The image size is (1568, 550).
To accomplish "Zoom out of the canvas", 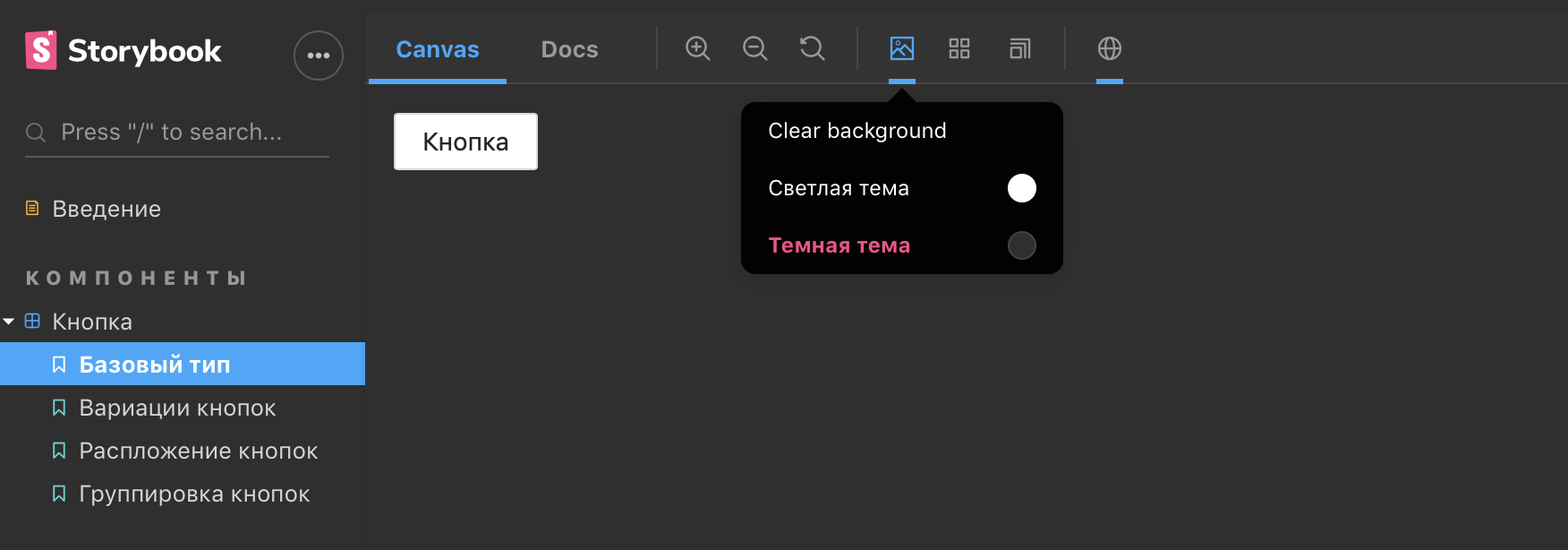I will click(x=755, y=48).
